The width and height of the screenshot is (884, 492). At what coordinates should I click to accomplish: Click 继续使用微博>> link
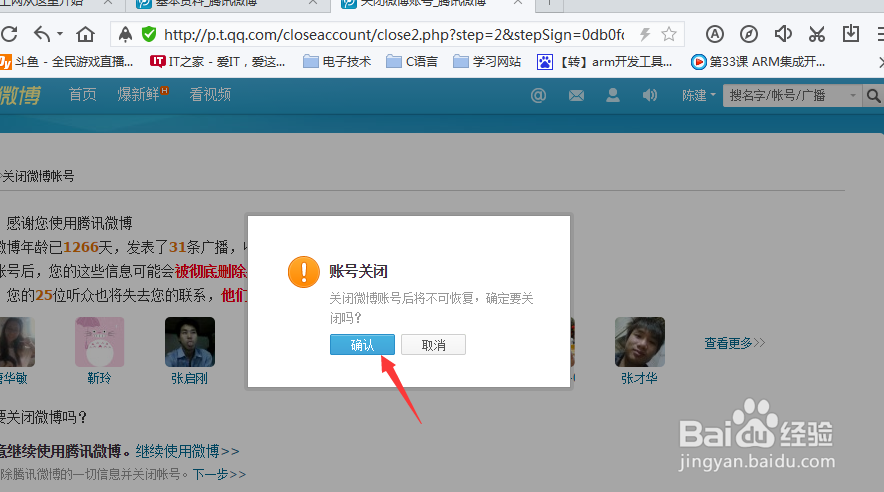coord(187,451)
